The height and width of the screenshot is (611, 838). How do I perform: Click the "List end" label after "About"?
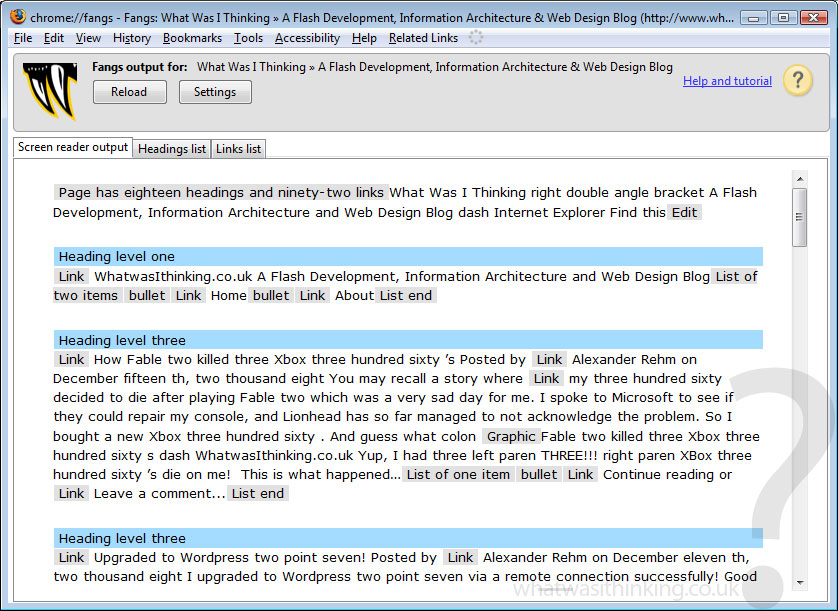[x=406, y=295]
